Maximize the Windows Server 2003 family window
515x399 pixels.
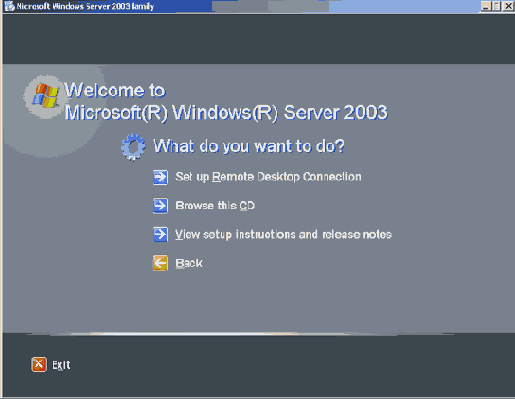coord(496,6)
